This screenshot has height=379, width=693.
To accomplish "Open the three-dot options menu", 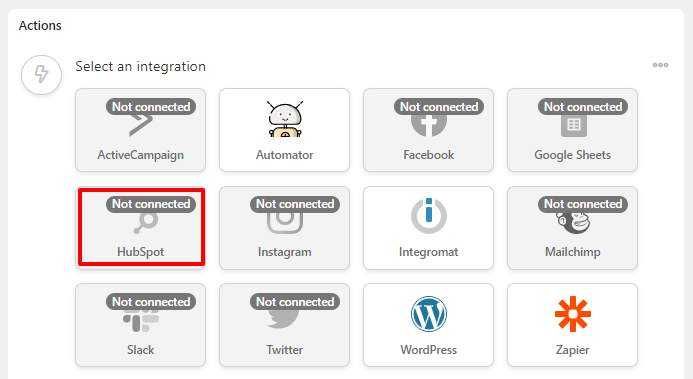I will [x=660, y=65].
